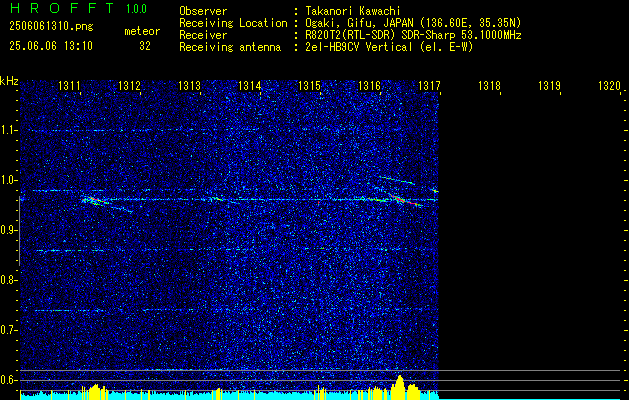This screenshot has width=629, height=400.
Task: Click the faint echo arc above 1.0 kHz
Action: (396, 180)
